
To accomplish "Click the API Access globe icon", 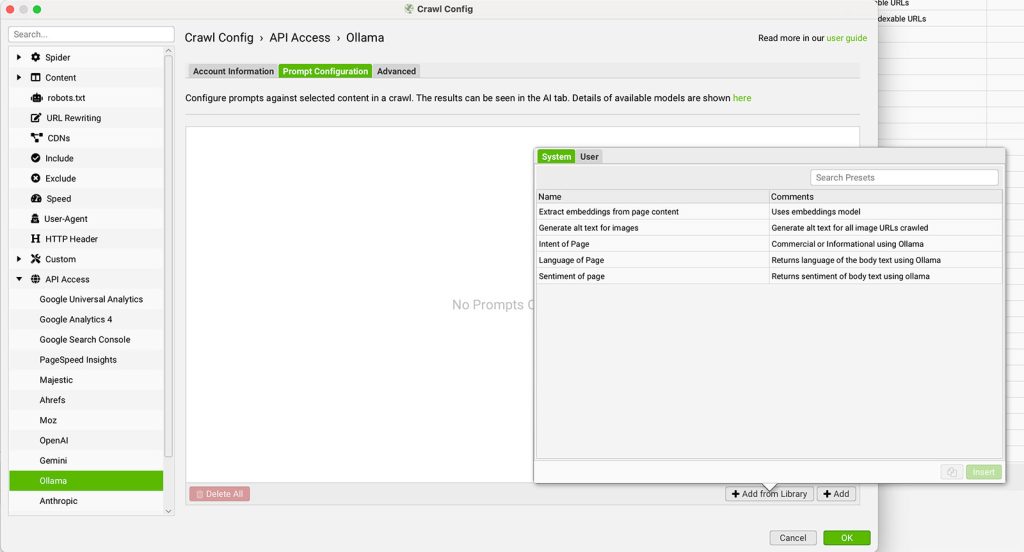I will [35, 279].
